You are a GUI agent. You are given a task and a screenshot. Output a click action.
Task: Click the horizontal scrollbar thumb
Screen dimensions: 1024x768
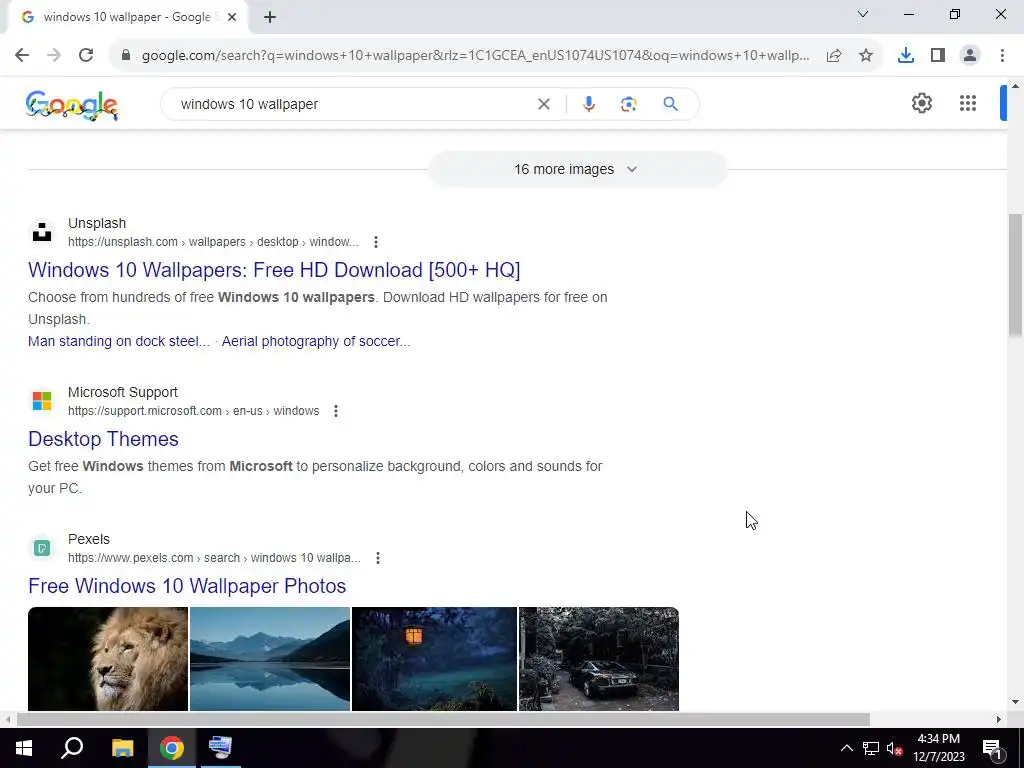point(443,720)
